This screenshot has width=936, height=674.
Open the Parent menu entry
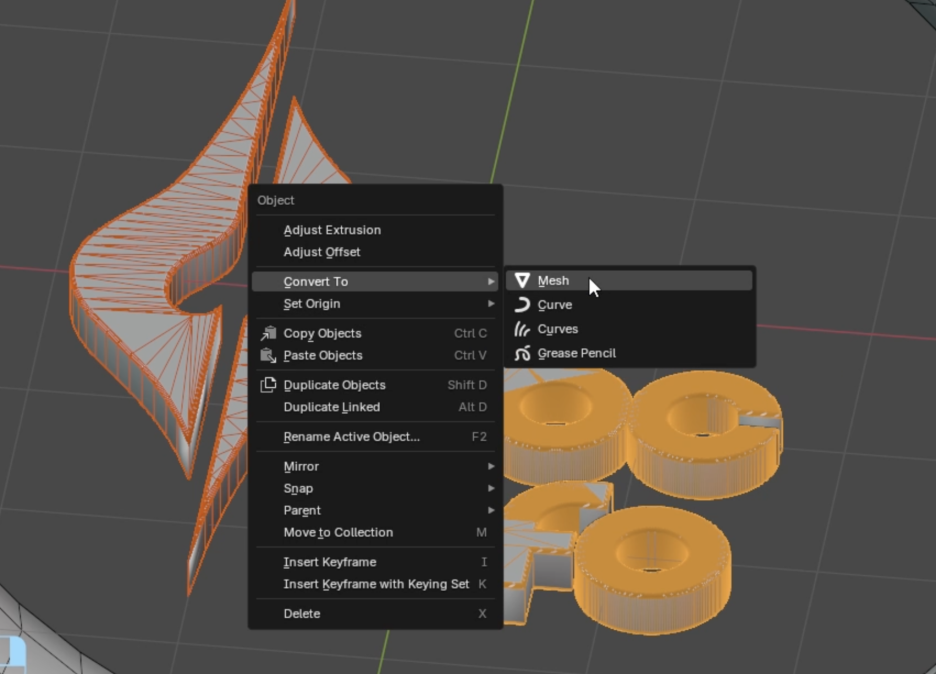375,510
